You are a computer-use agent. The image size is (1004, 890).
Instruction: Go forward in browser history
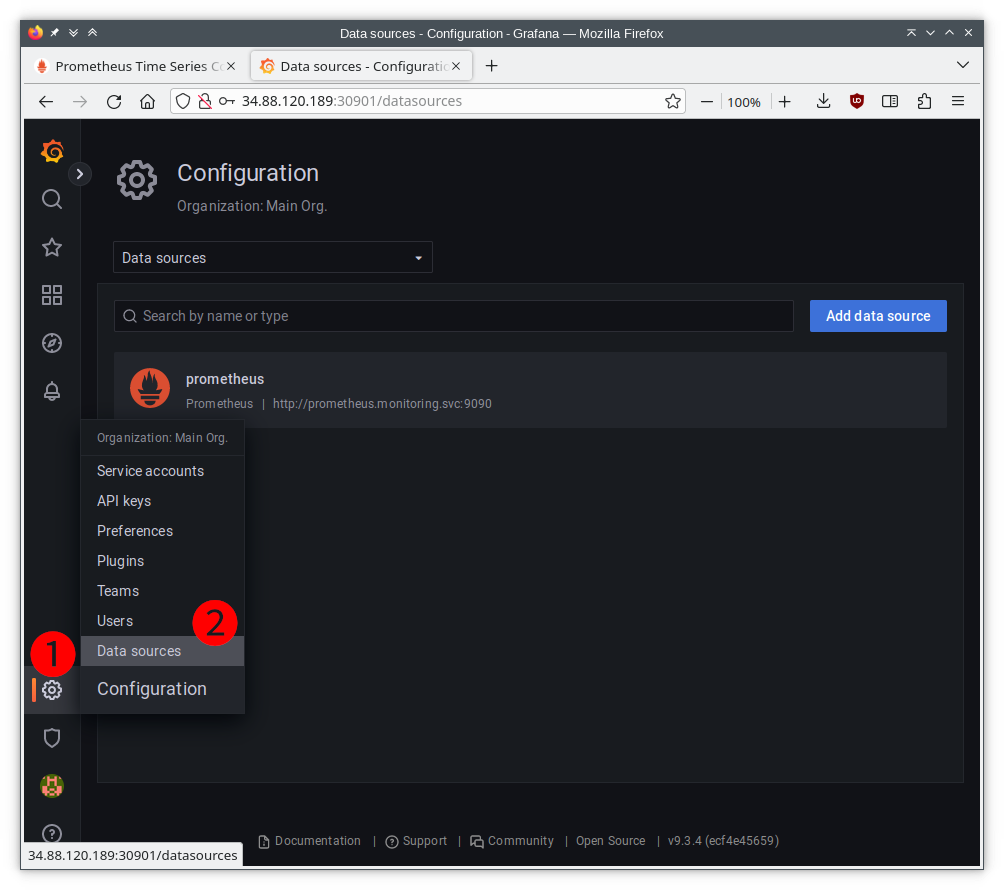(x=80, y=102)
